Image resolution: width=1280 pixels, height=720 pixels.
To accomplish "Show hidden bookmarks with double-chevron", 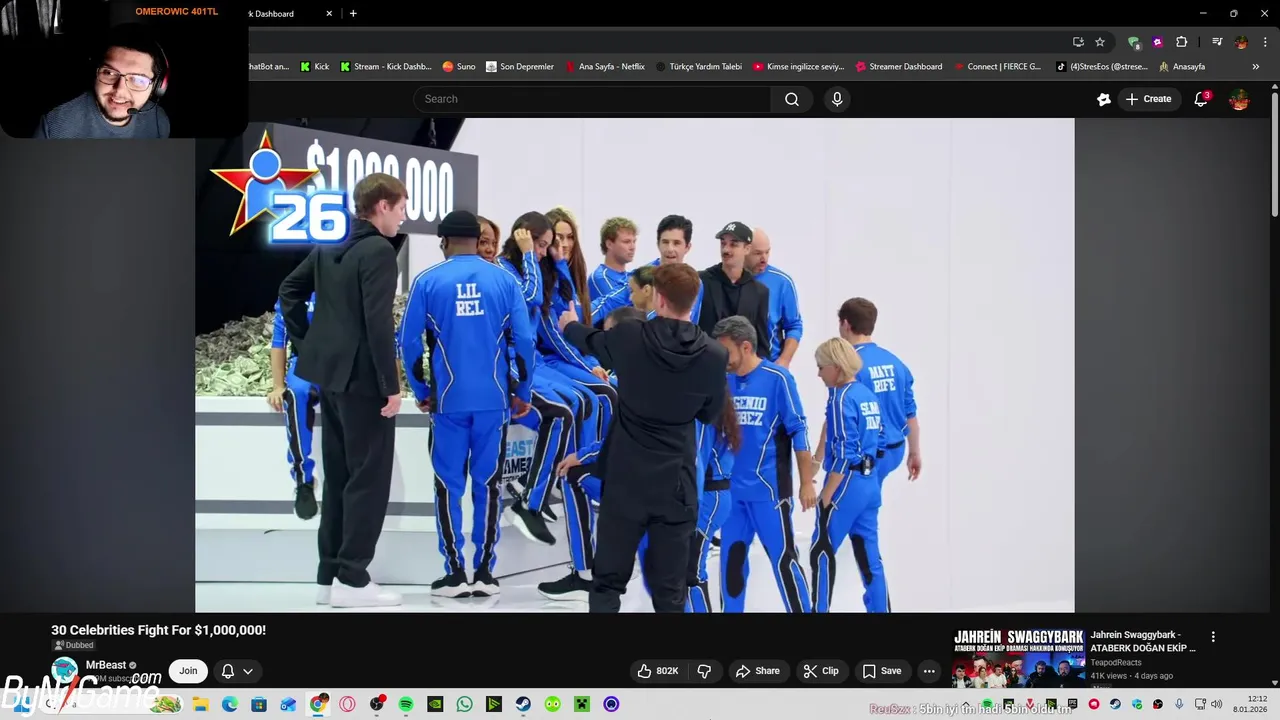I will pyautogui.click(x=1256, y=67).
